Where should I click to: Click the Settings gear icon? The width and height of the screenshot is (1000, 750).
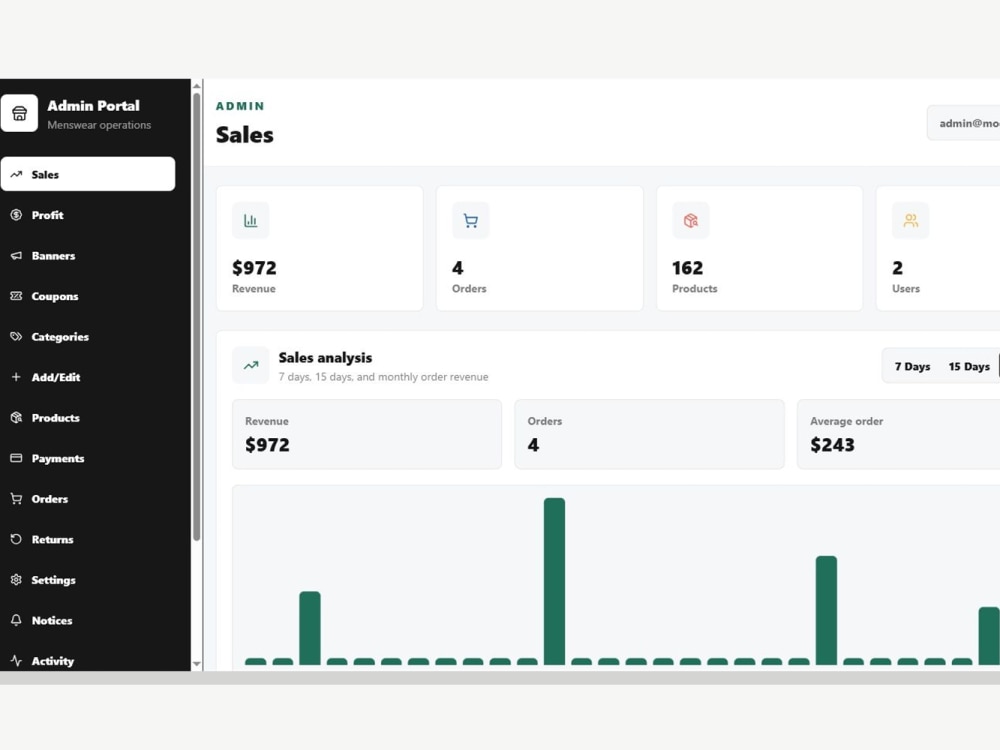click(17, 580)
